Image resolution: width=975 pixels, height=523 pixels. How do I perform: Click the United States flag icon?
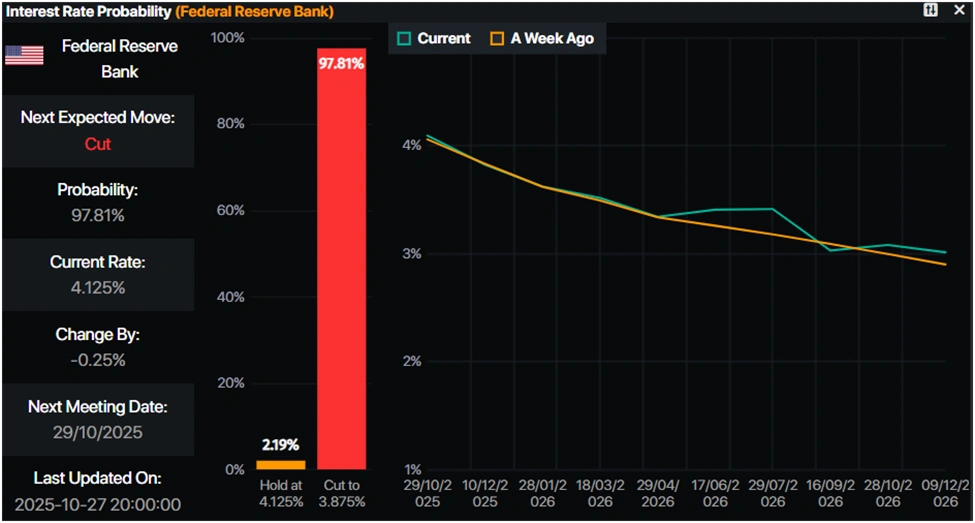click(x=24, y=56)
